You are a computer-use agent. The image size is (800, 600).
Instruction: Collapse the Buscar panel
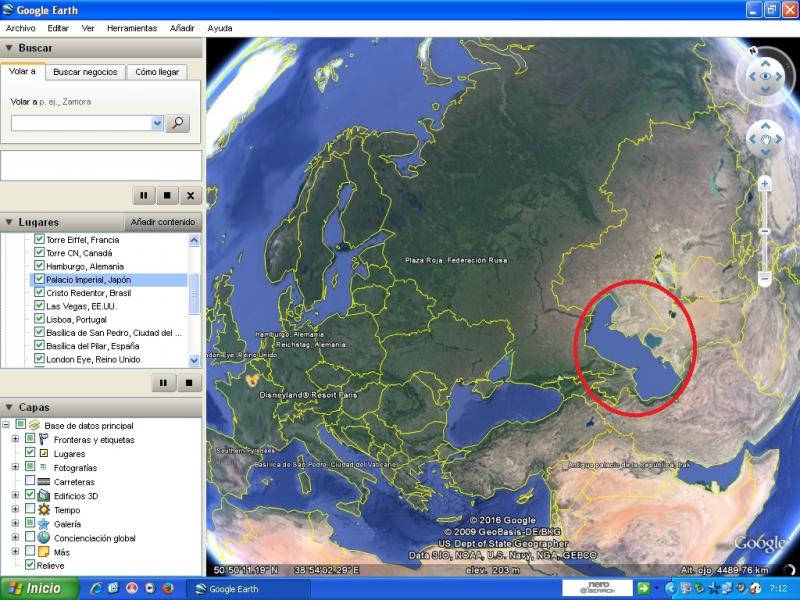pyautogui.click(x=9, y=48)
